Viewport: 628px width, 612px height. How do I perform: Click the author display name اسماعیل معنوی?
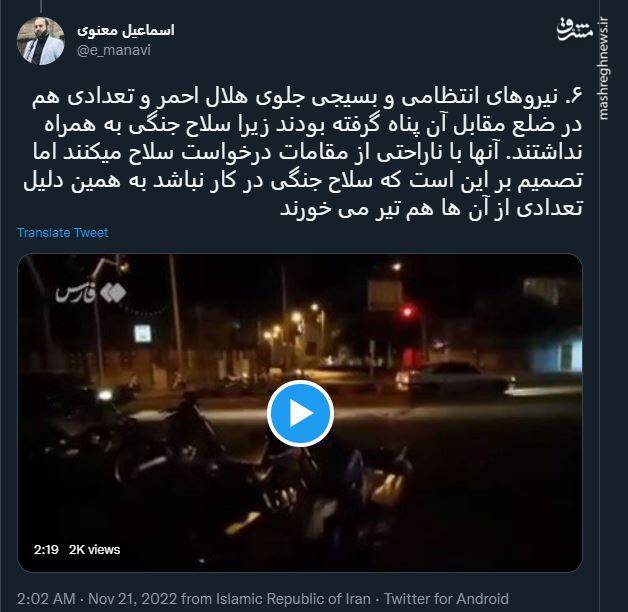[126, 30]
